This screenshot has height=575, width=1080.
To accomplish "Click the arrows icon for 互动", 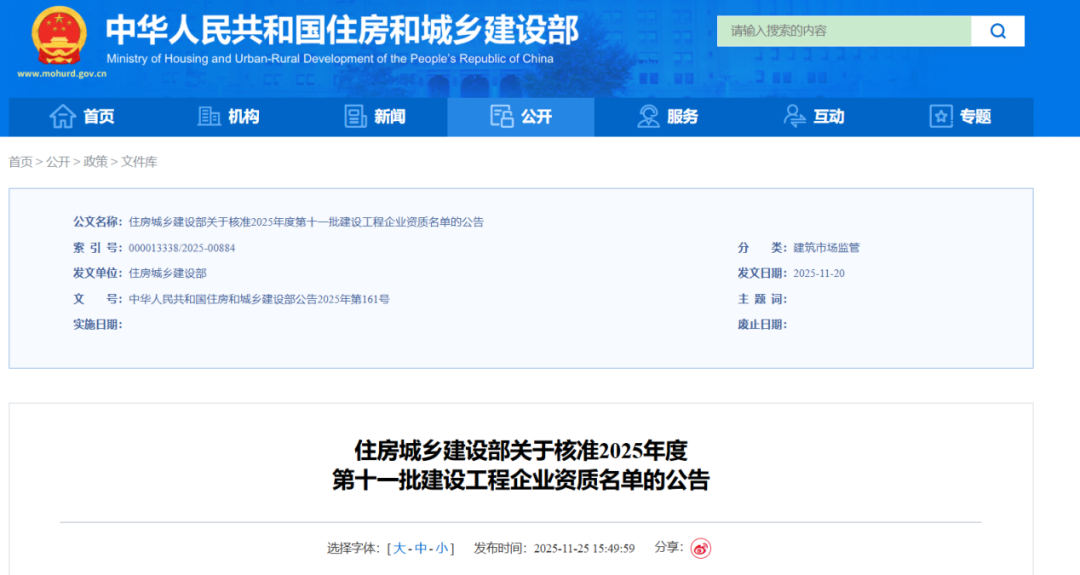I will (x=795, y=117).
